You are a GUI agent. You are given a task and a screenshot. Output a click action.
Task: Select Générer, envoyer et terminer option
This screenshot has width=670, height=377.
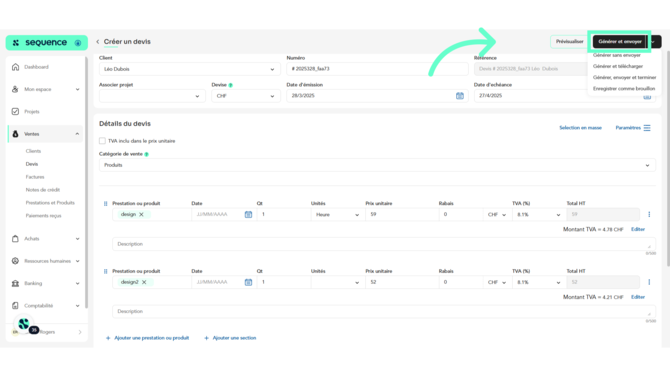coord(624,77)
